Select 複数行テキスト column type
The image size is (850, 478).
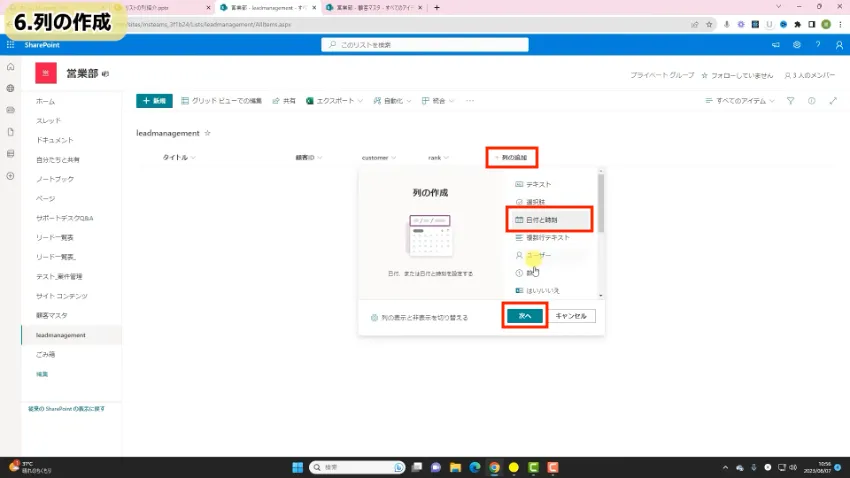pos(547,238)
